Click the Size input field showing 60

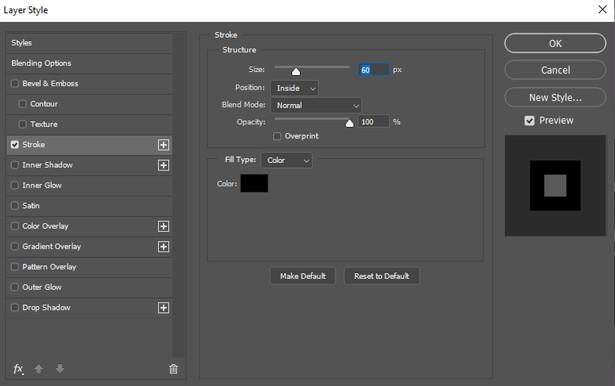(x=373, y=70)
